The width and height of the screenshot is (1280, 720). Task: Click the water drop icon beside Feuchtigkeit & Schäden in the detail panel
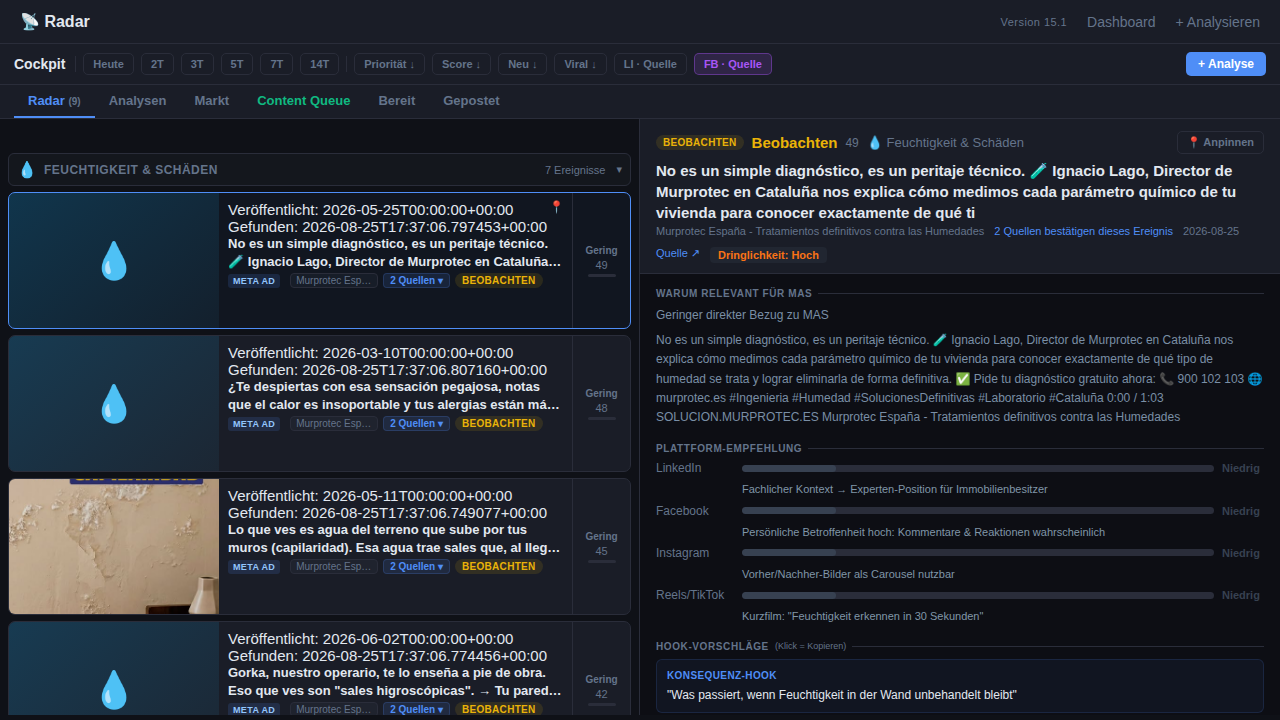coord(875,143)
